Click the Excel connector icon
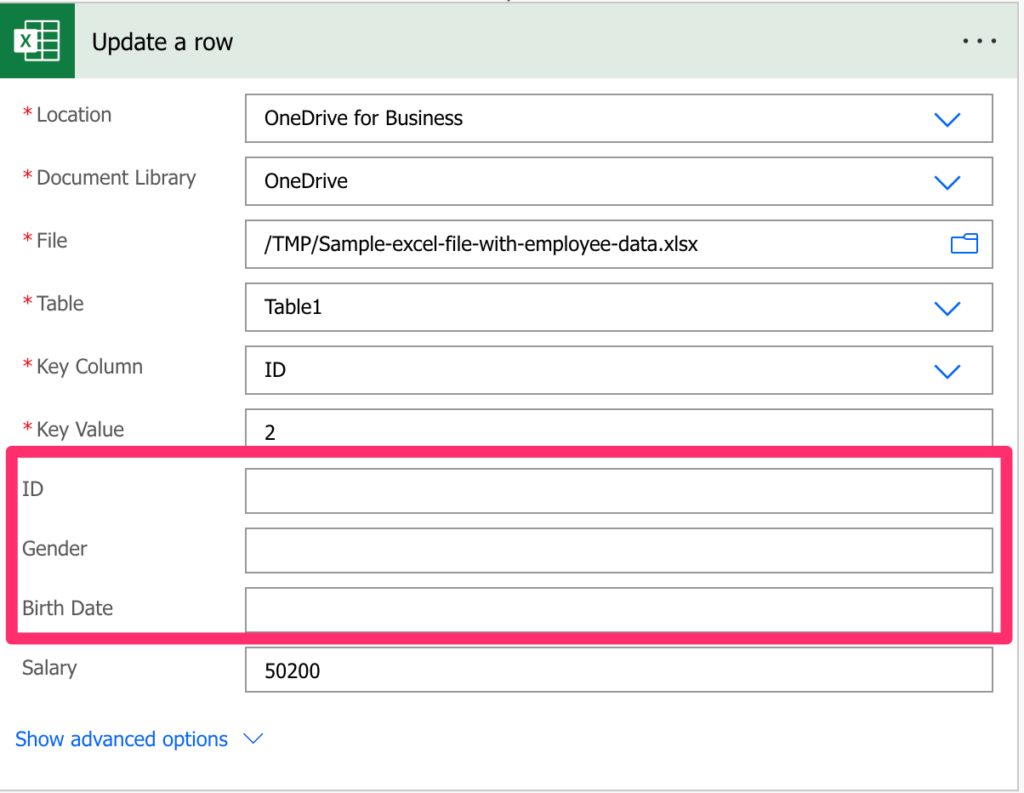This screenshot has height=793, width=1024. [38, 41]
